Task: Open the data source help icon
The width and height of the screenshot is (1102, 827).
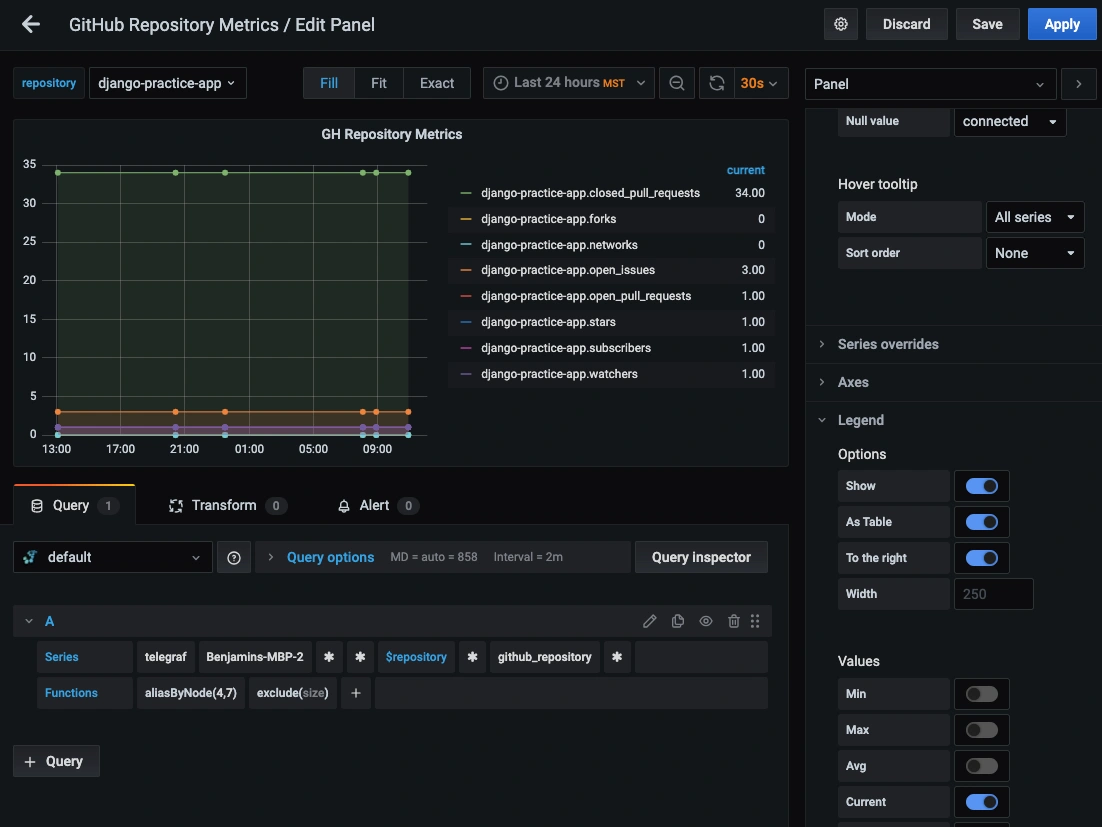Action: coord(234,557)
